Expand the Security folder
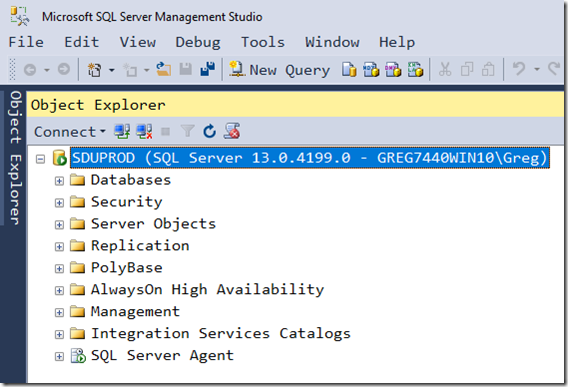Screen dimensions: 568x387 [59, 203]
